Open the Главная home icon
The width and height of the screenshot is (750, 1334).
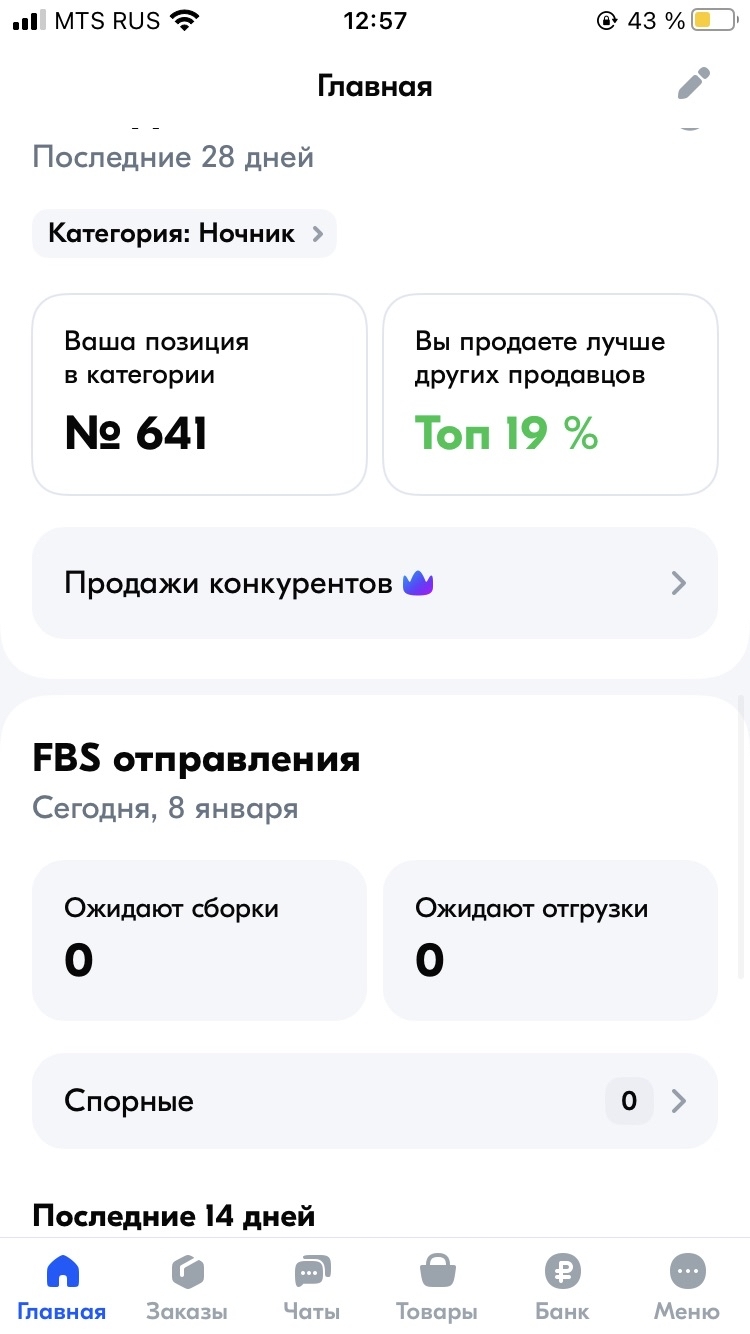62,1272
